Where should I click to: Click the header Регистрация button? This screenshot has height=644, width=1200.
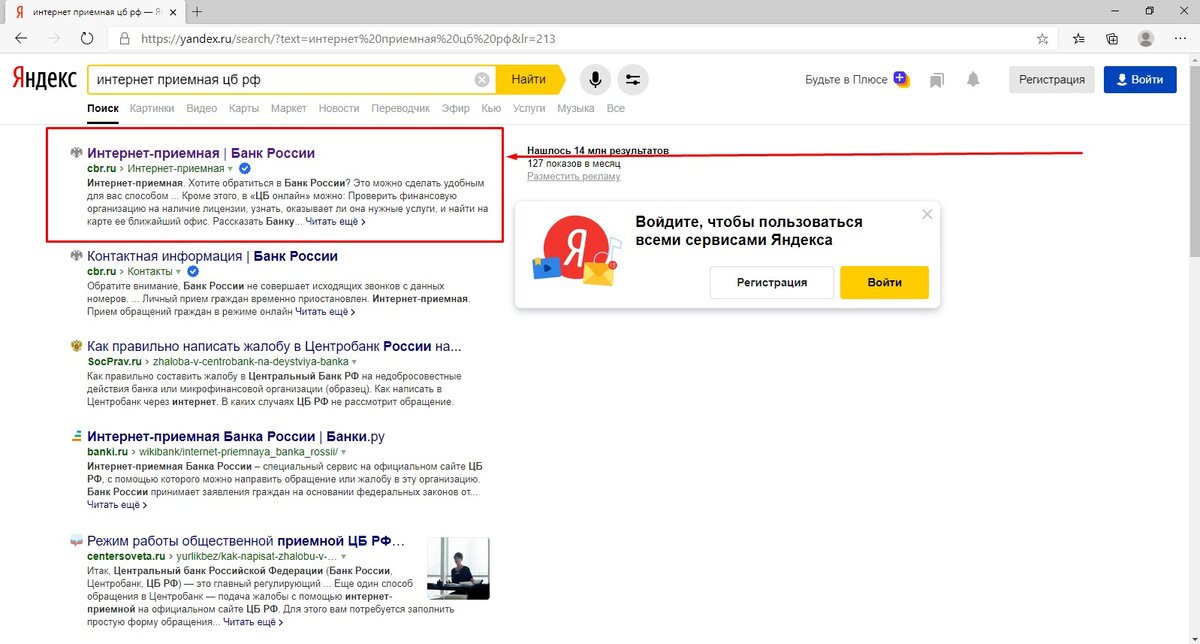tap(1052, 80)
